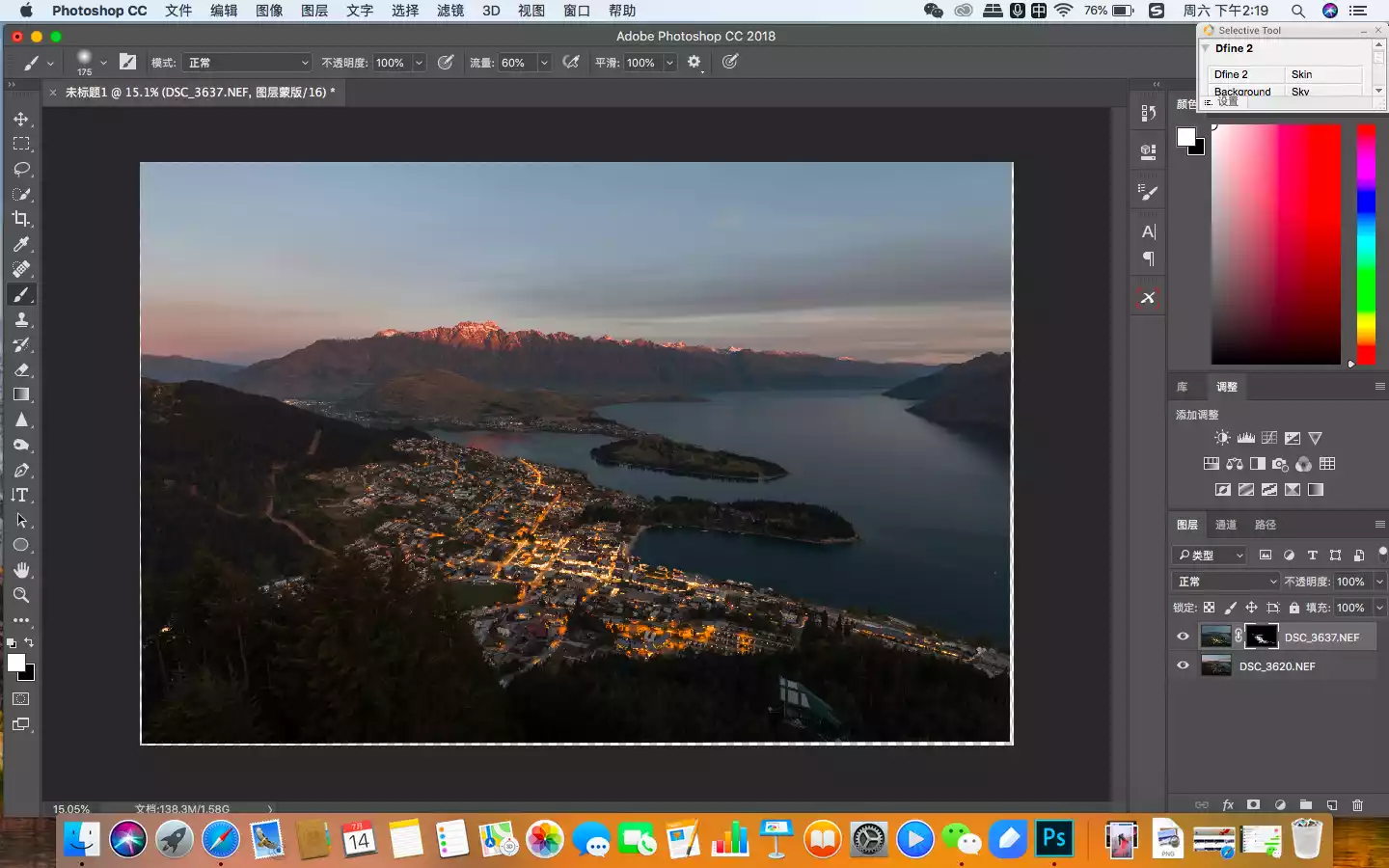
Task: Choose the Clone Stamp tool
Action: pyautogui.click(x=21, y=319)
